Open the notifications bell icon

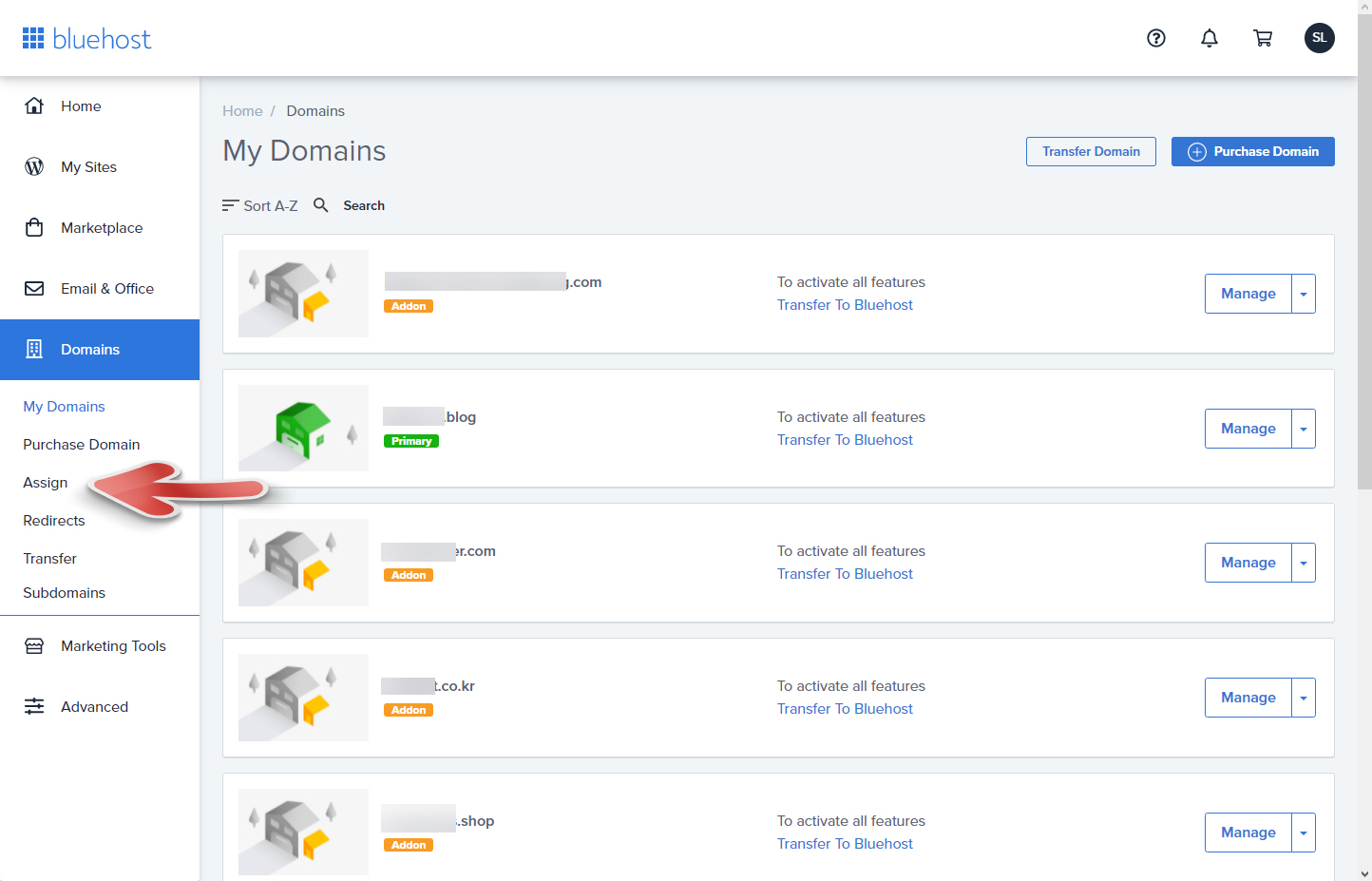[x=1210, y=38]
